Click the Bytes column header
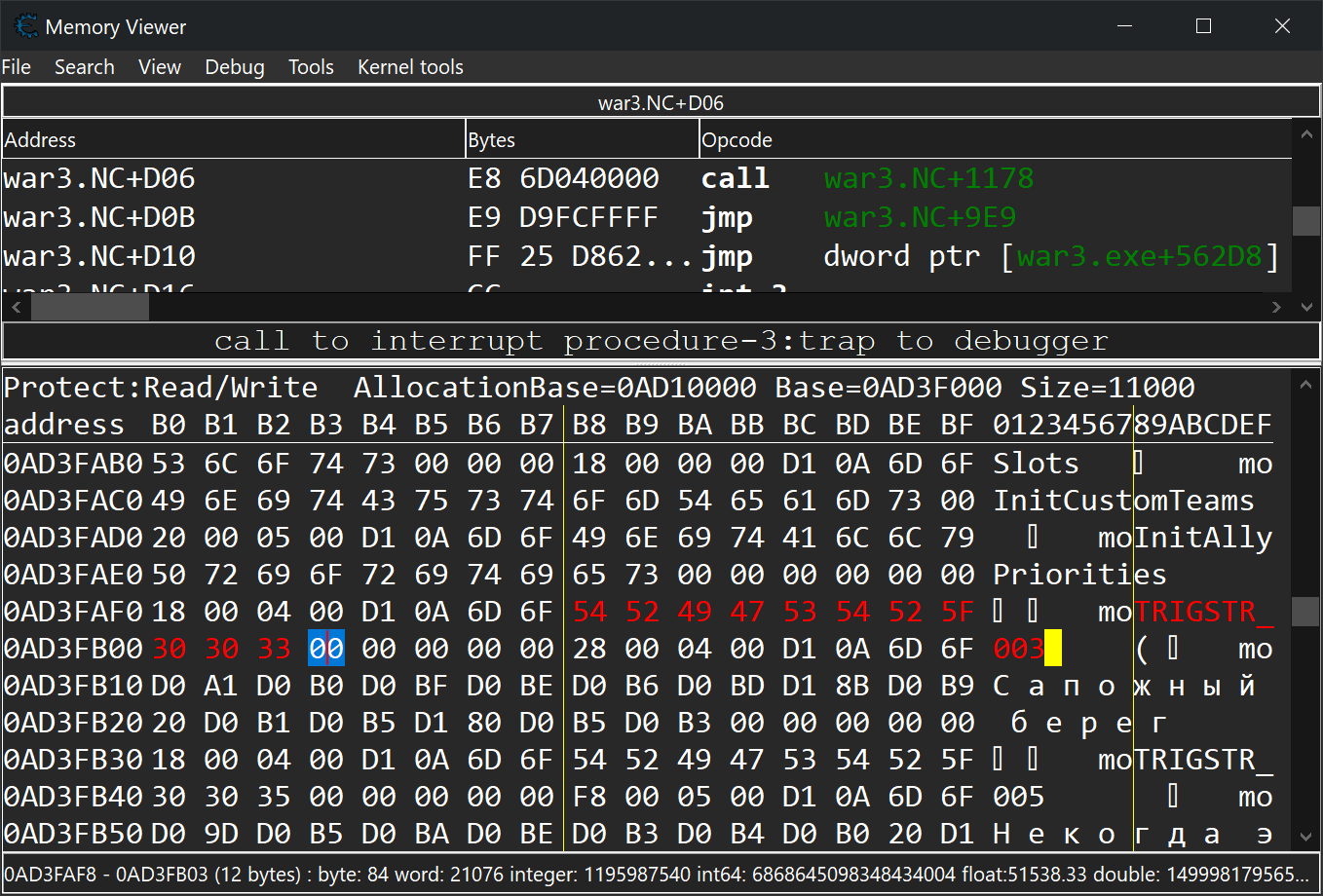Screen dimensions: 1323x896 (x=583, y=139)
